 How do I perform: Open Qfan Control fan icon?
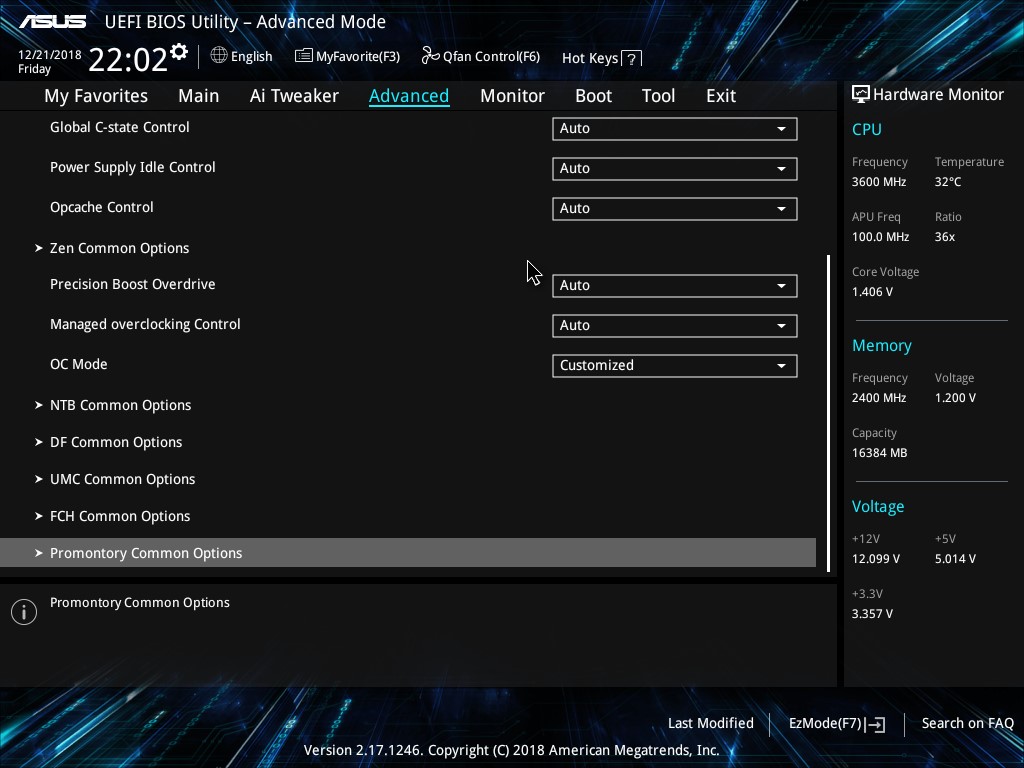(x=430, y=56)
